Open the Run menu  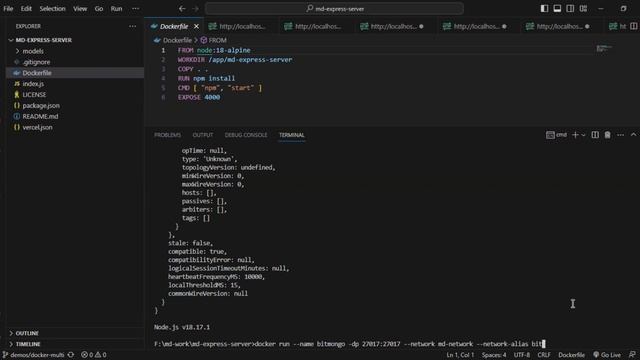point(116,9)
